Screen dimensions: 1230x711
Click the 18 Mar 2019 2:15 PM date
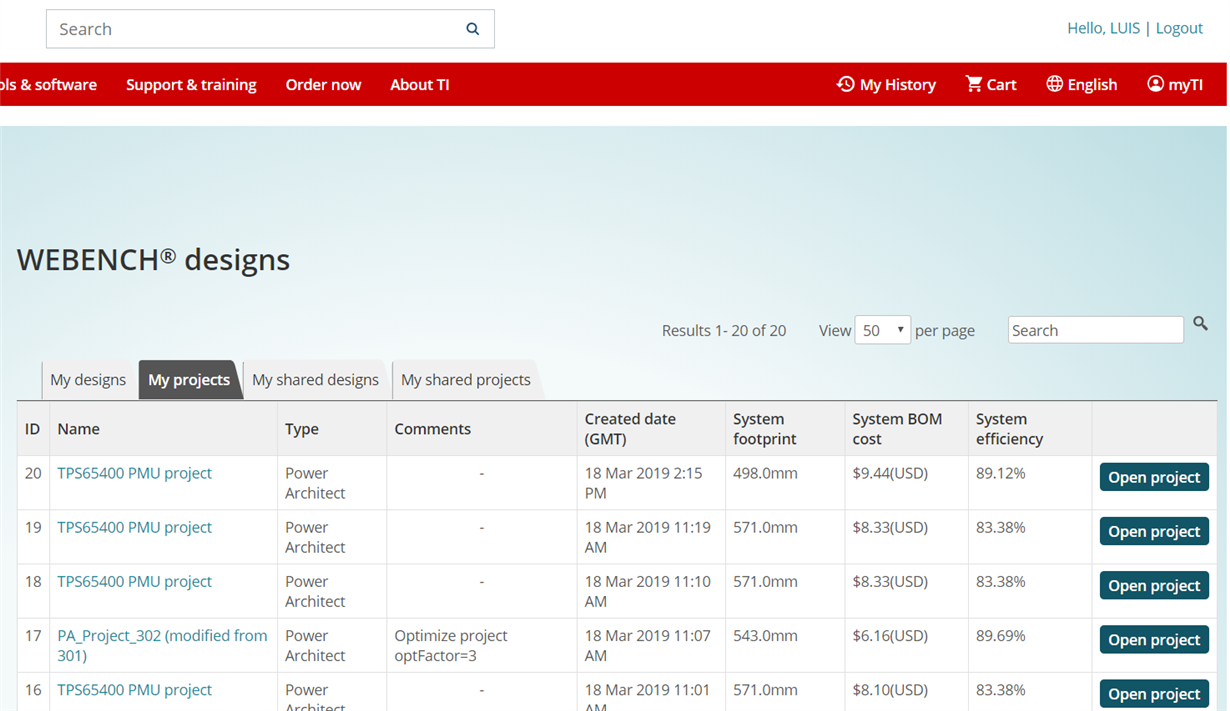(x=644, y=483)
